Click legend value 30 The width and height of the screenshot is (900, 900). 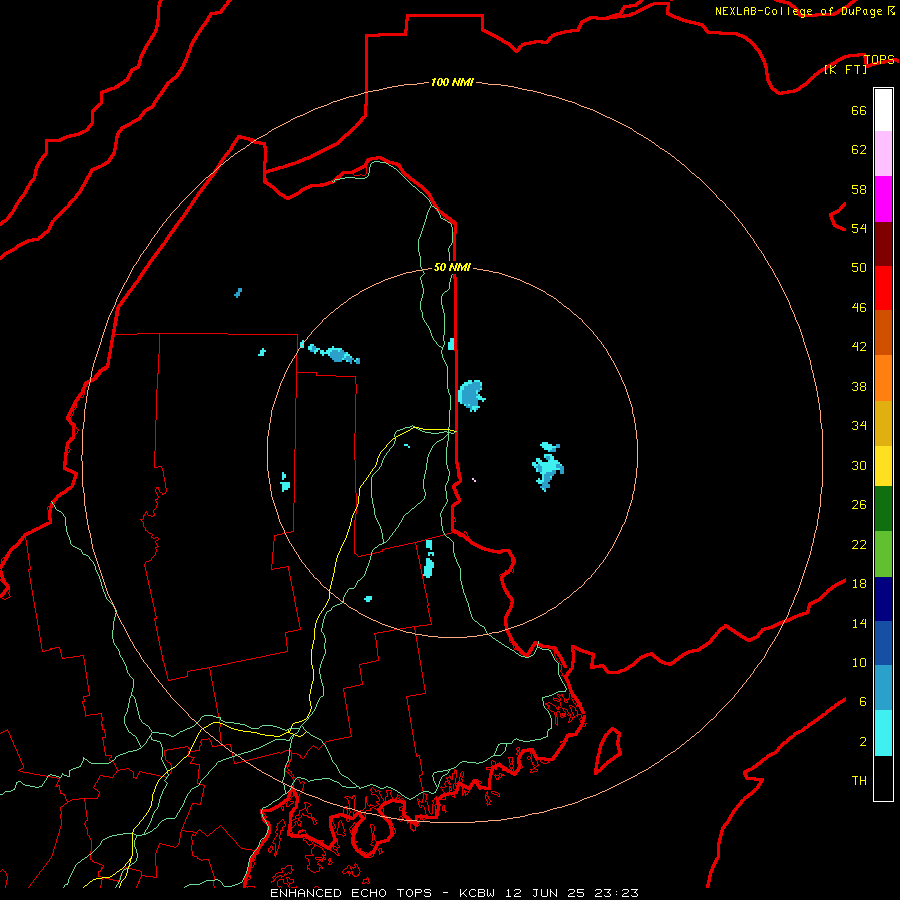coord(859,465)
